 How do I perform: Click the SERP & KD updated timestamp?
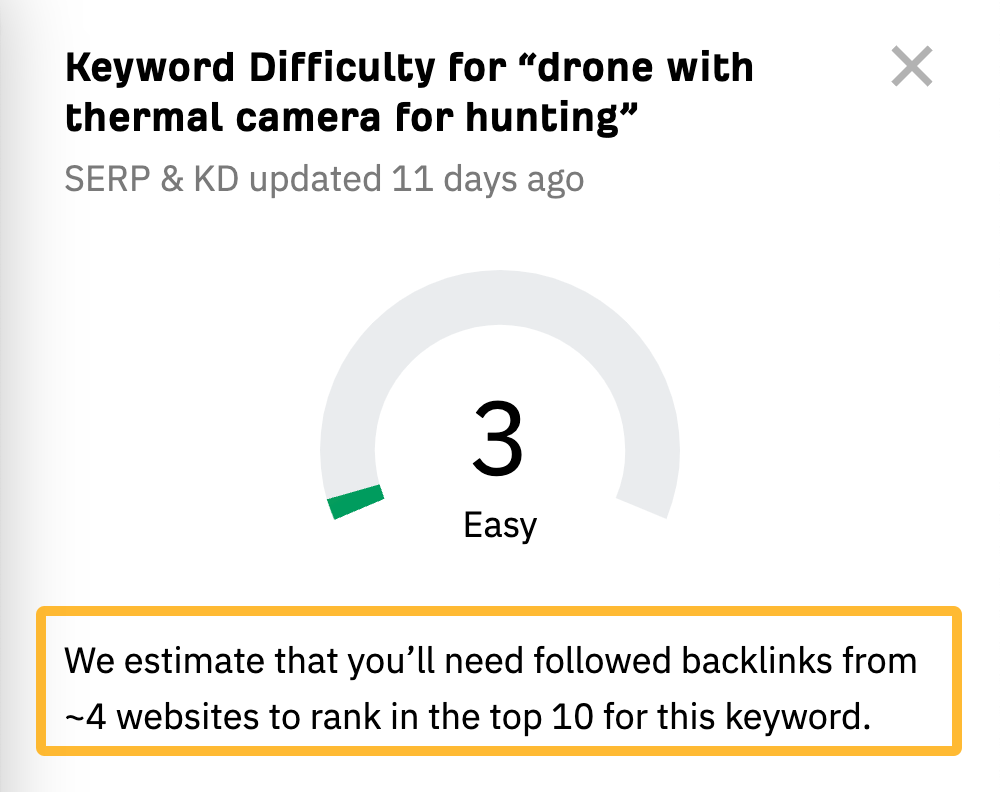324,178
